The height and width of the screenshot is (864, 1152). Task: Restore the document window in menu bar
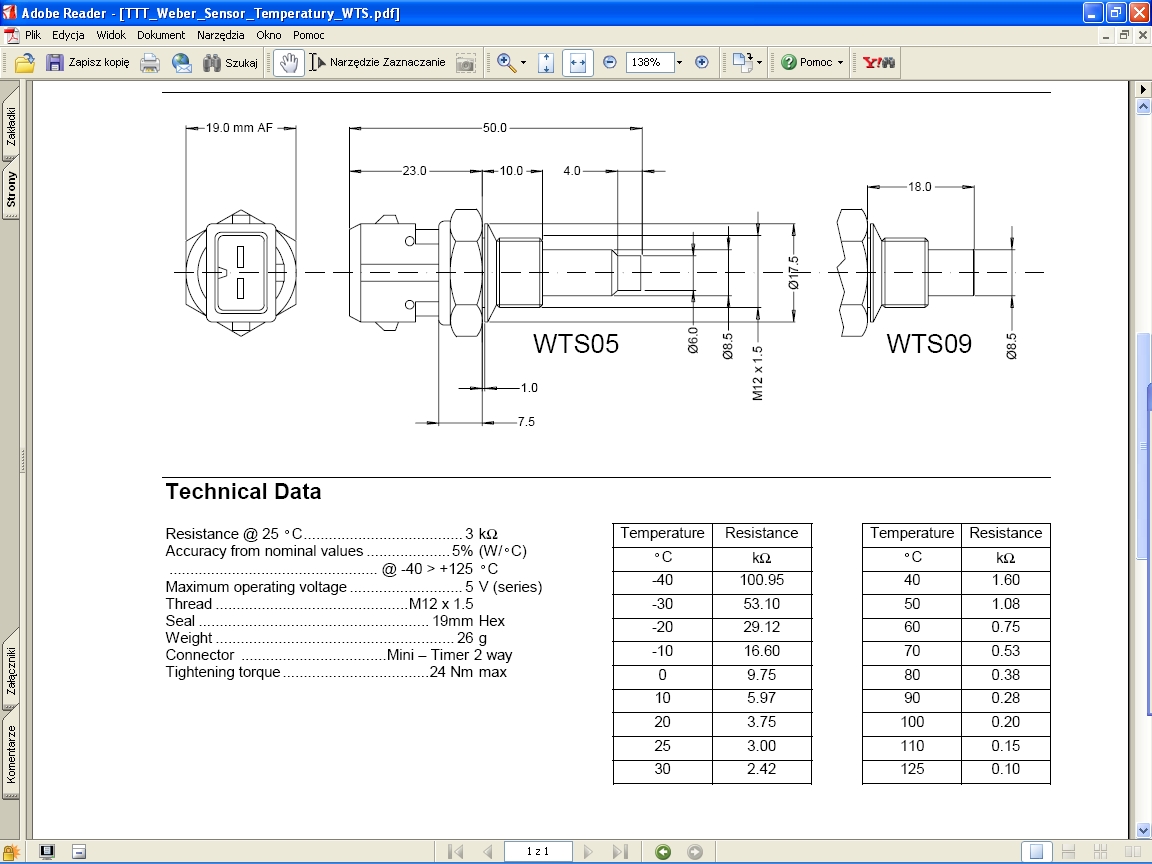(x=1124, y=35)
